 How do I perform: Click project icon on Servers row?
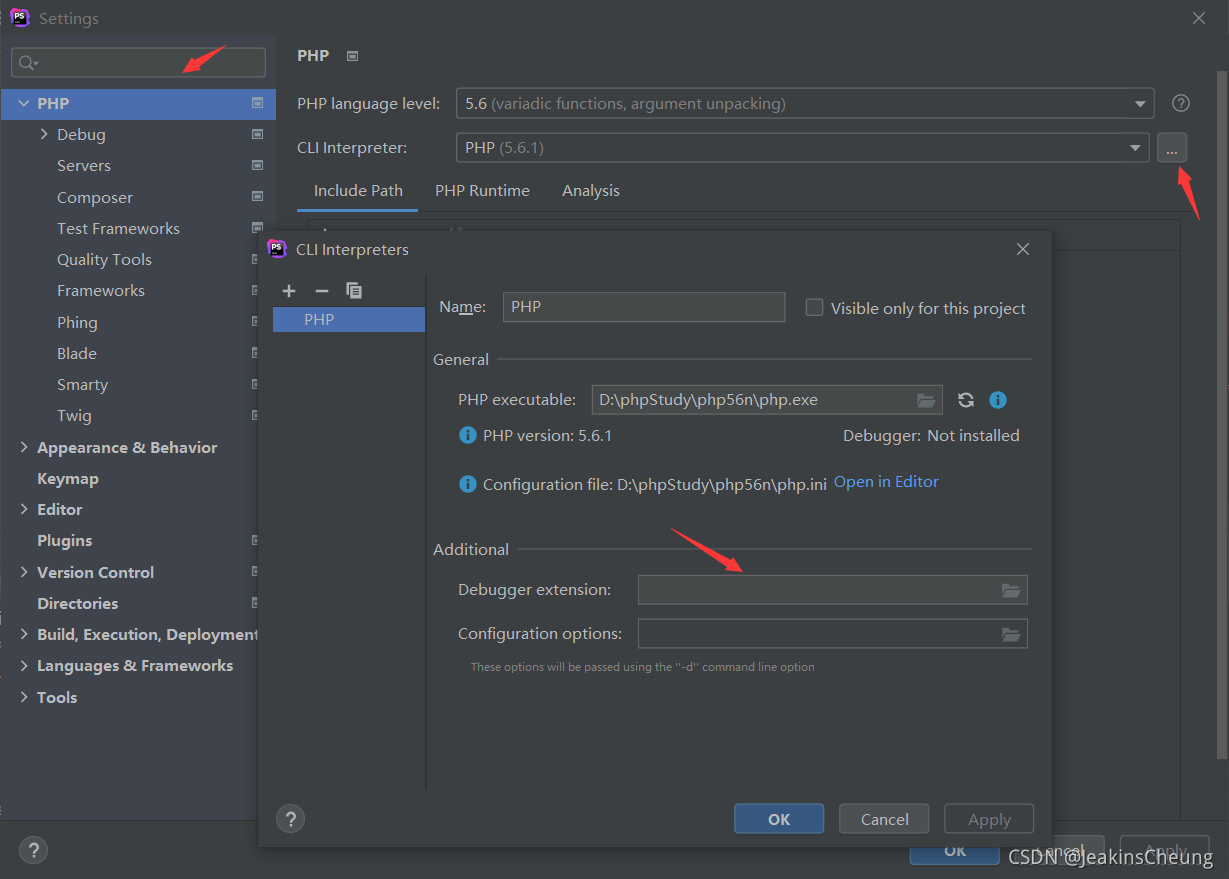(x=257, y=165)
